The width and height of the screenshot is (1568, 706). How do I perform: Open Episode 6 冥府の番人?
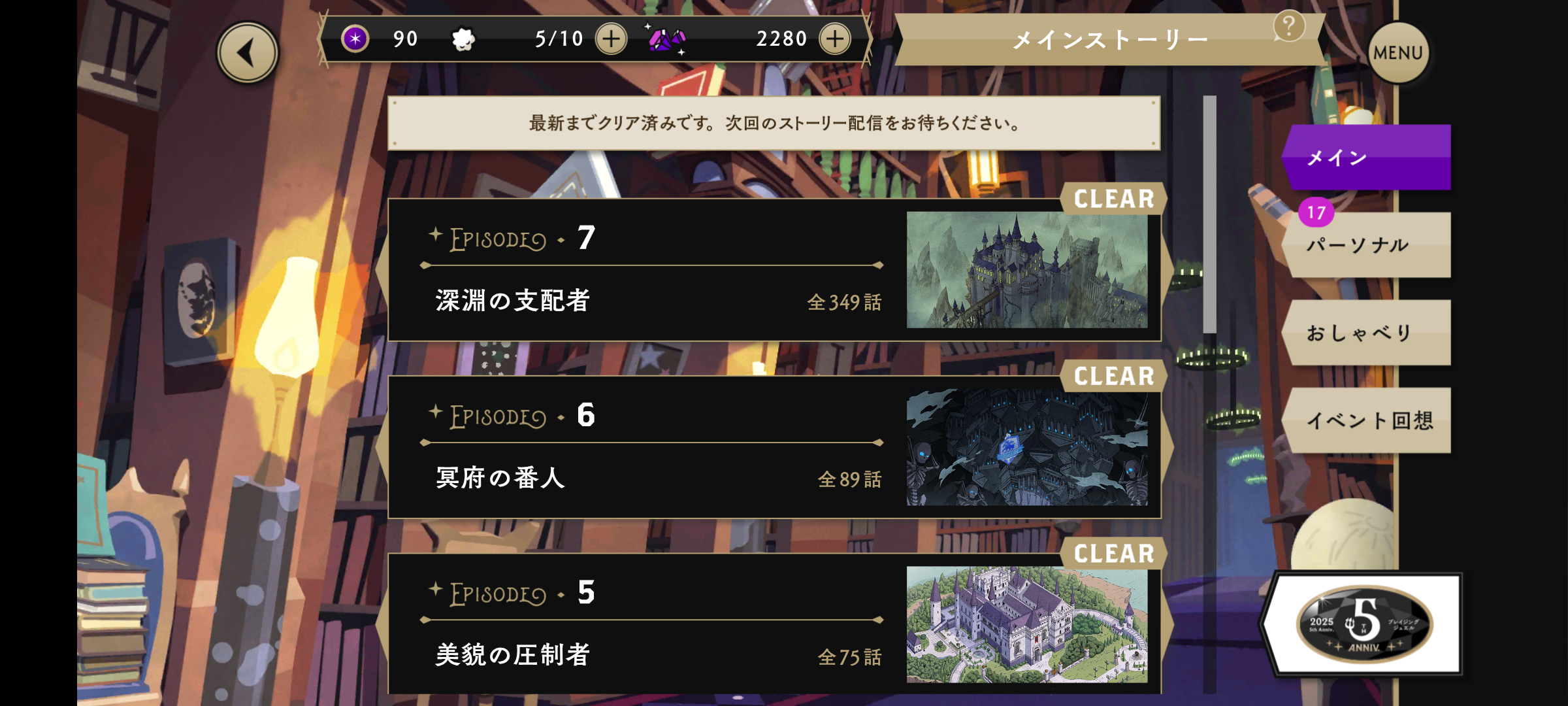pyautogui.click(x=774, y=447)
